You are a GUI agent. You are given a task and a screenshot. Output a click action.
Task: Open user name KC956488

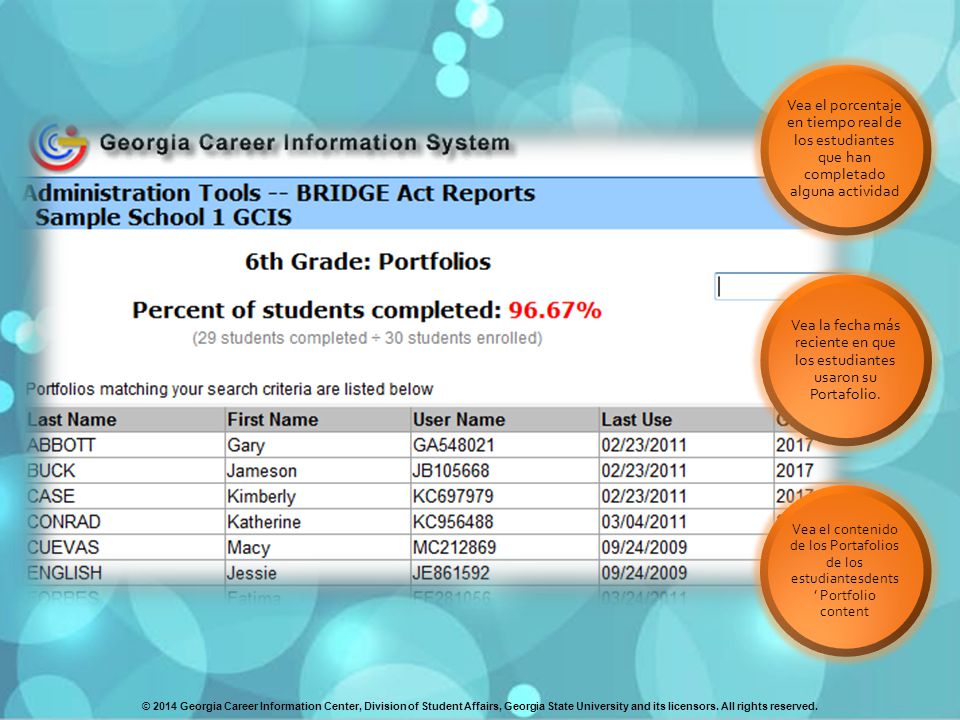[x=454, y=522]
